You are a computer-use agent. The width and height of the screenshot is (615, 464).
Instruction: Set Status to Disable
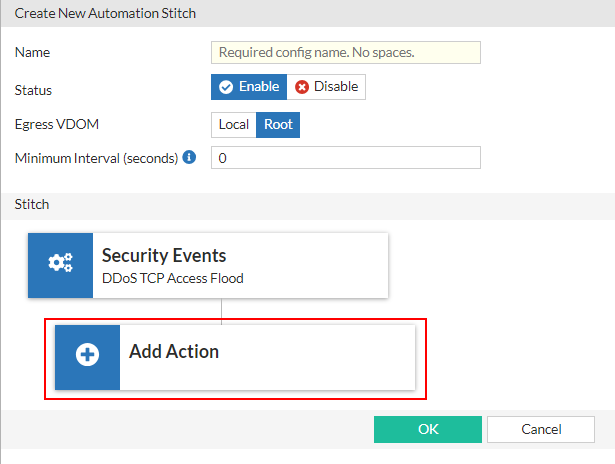[x=327, y=87]
